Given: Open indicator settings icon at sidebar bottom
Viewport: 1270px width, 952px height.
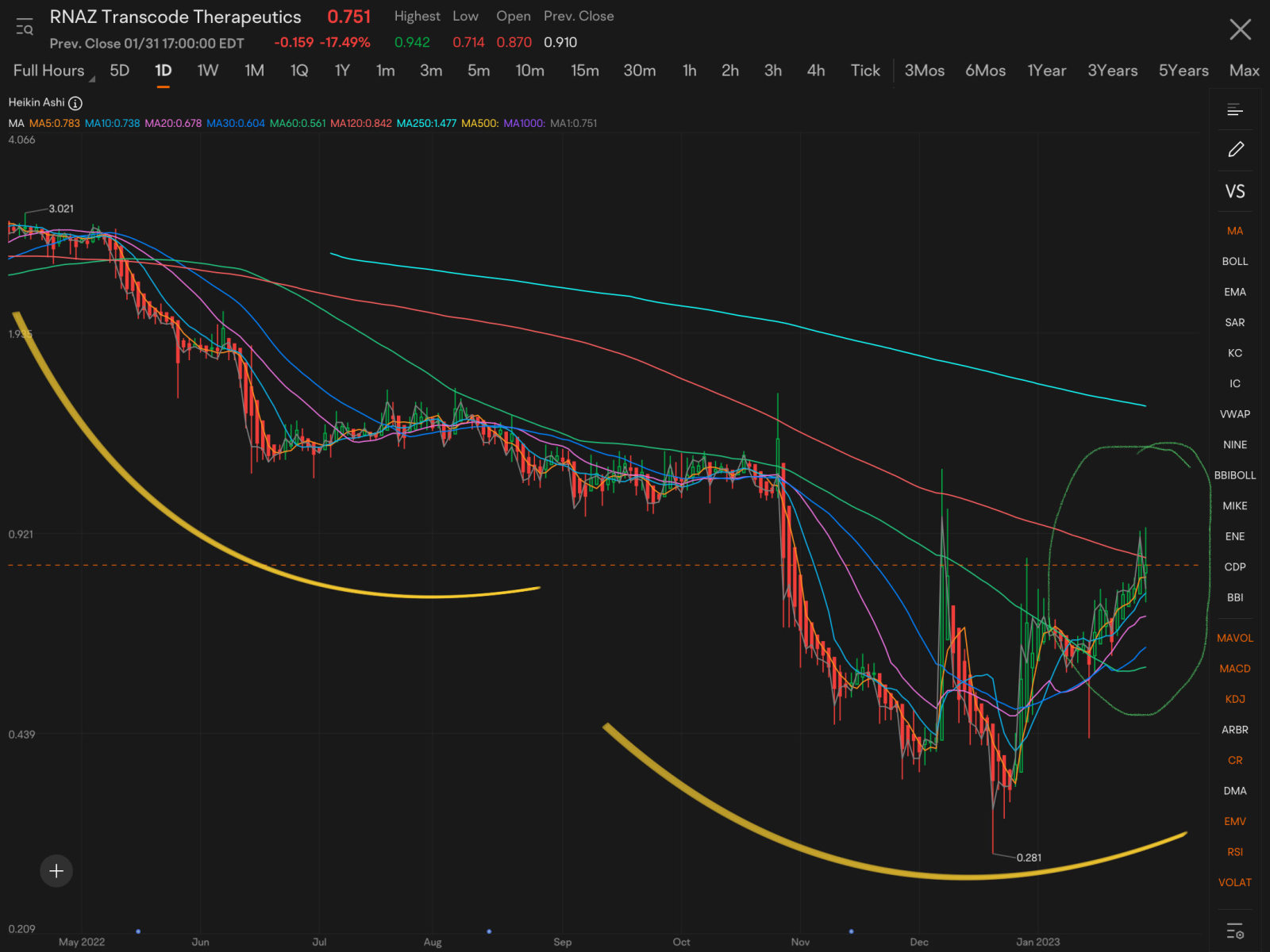Looking at the screenshot, I should [1235, 931].
